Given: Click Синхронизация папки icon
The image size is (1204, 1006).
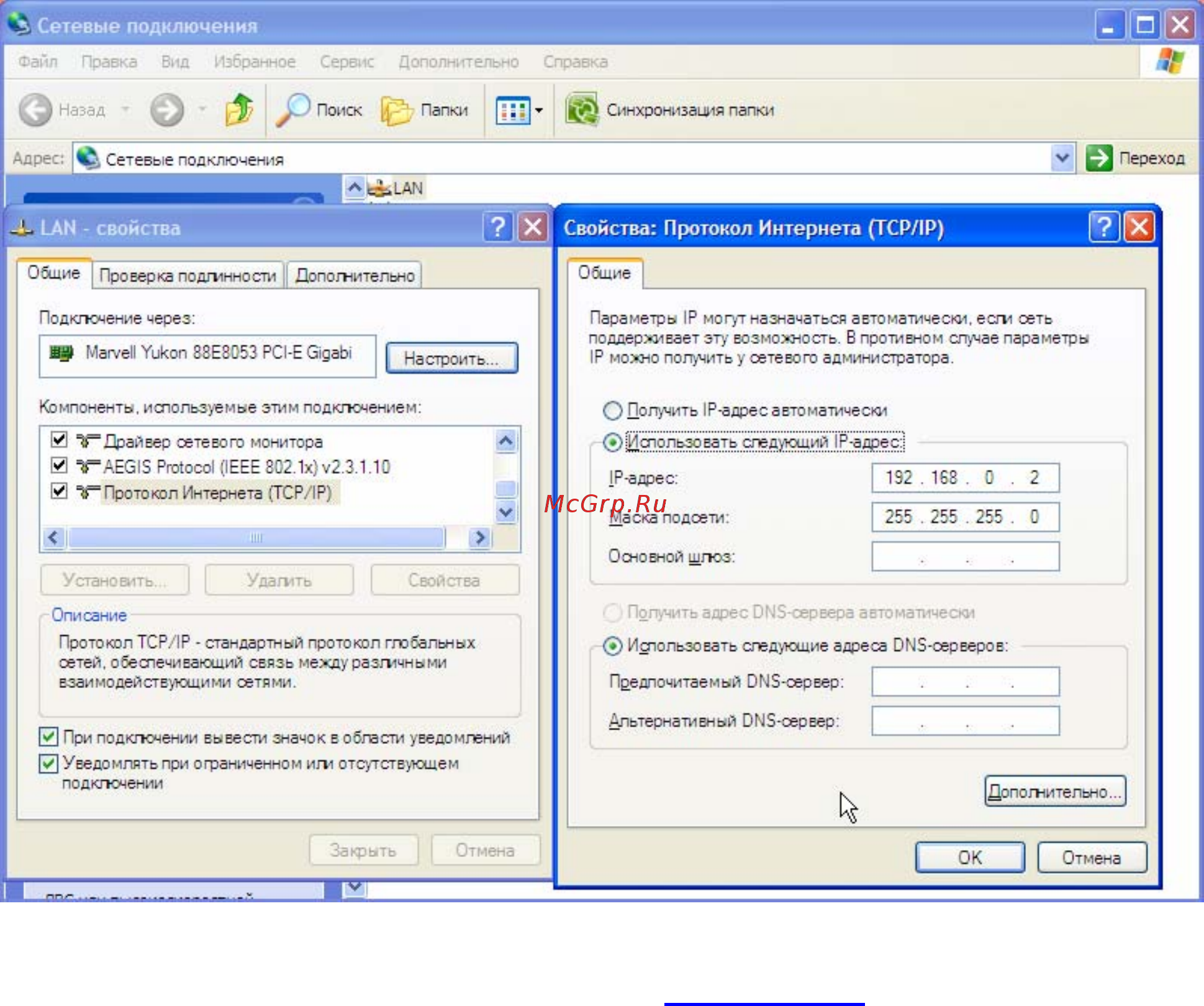Looking at the screenshot, I should pyautogui.click(x=582, y=110).
